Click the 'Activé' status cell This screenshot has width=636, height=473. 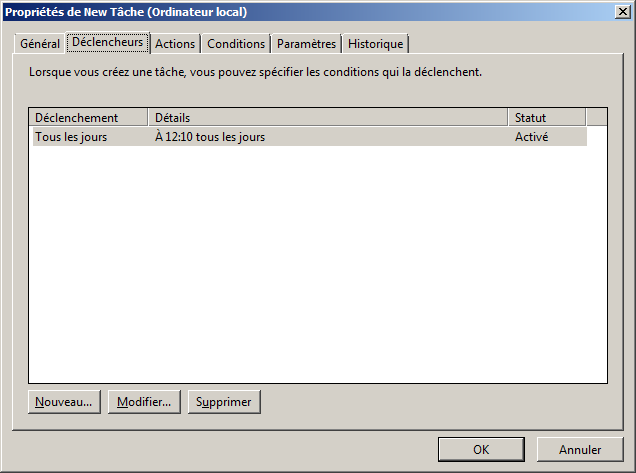point(531,137)
